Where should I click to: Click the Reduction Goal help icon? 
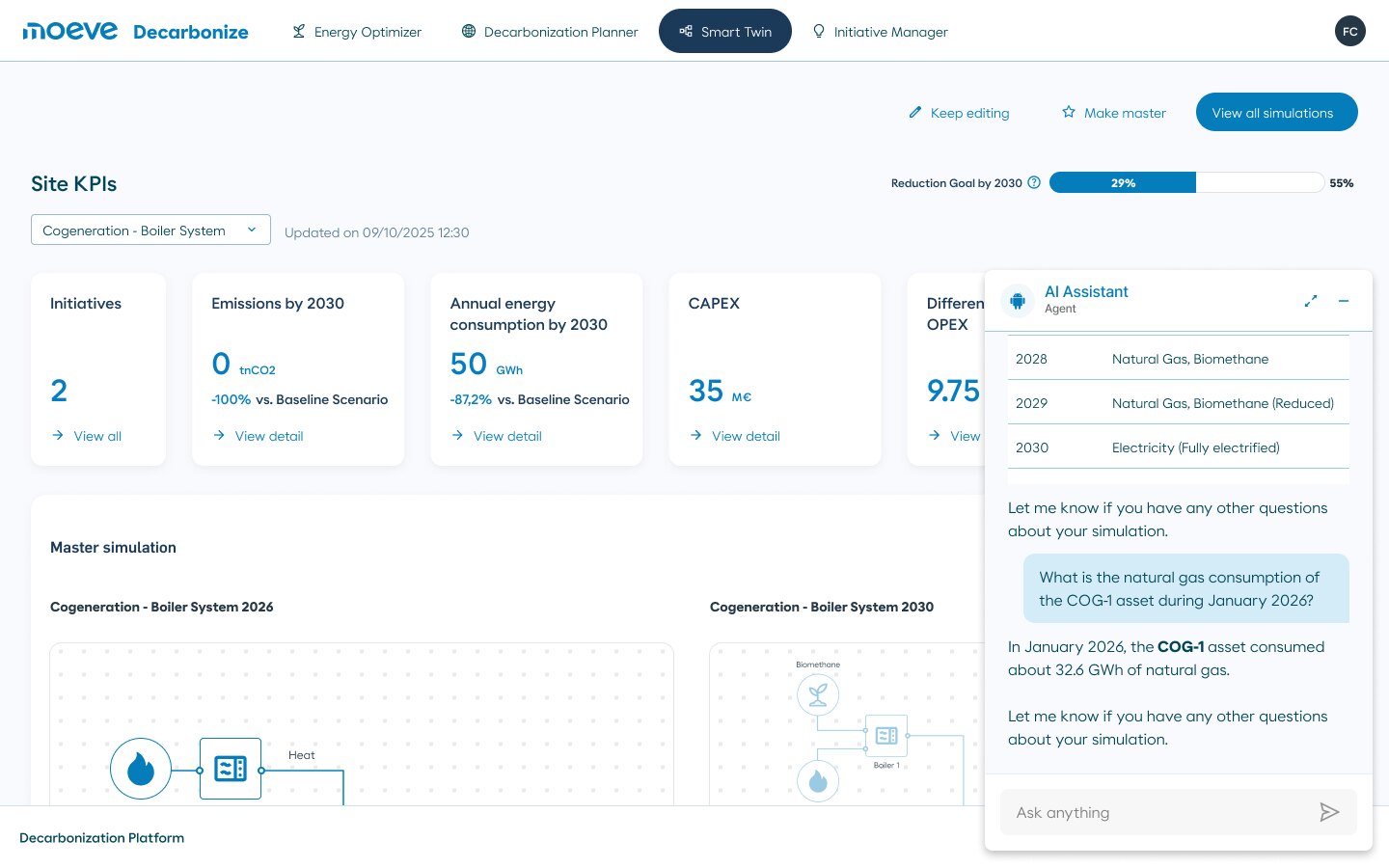tap(1034, 182)
